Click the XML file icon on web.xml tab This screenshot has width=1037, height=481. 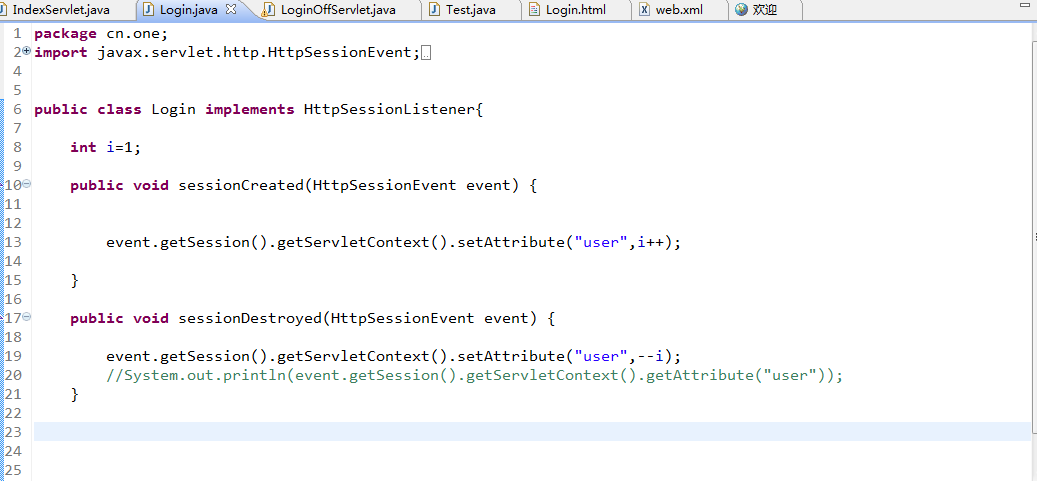644,10
